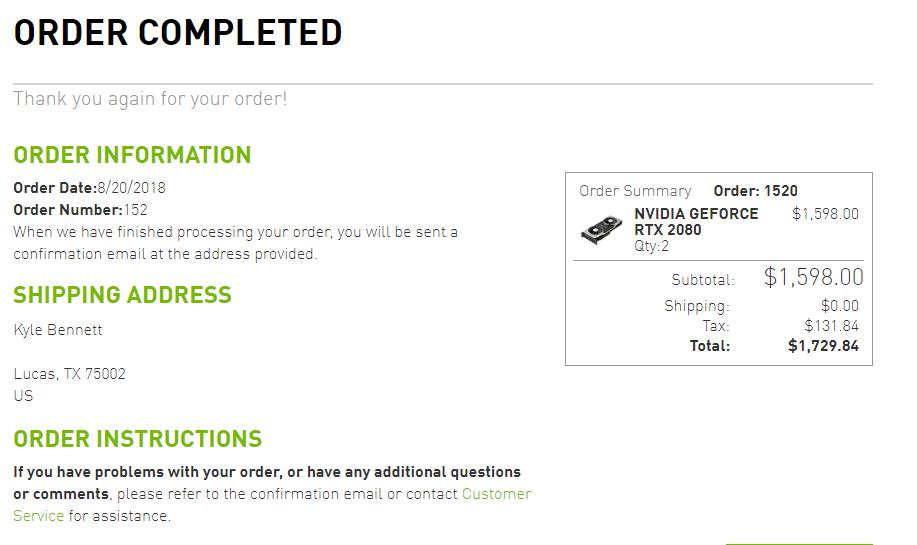Viewport: 917px width, 545px height.
Task: Click the Qty:2 quantity text
Action: 651,246
